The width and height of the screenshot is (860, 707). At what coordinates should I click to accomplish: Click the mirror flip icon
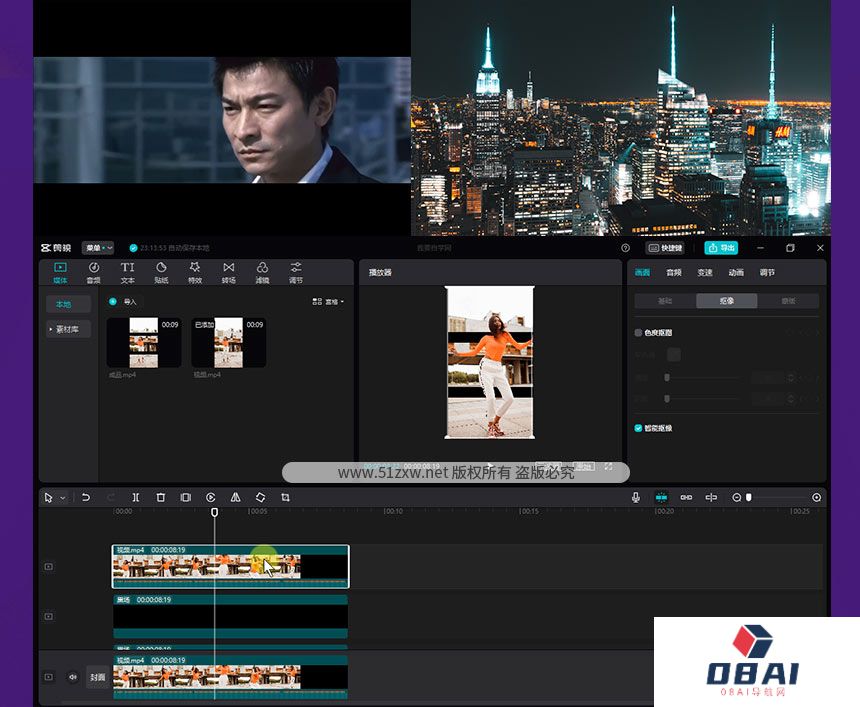pyautogui.click(x=235, y=497)
